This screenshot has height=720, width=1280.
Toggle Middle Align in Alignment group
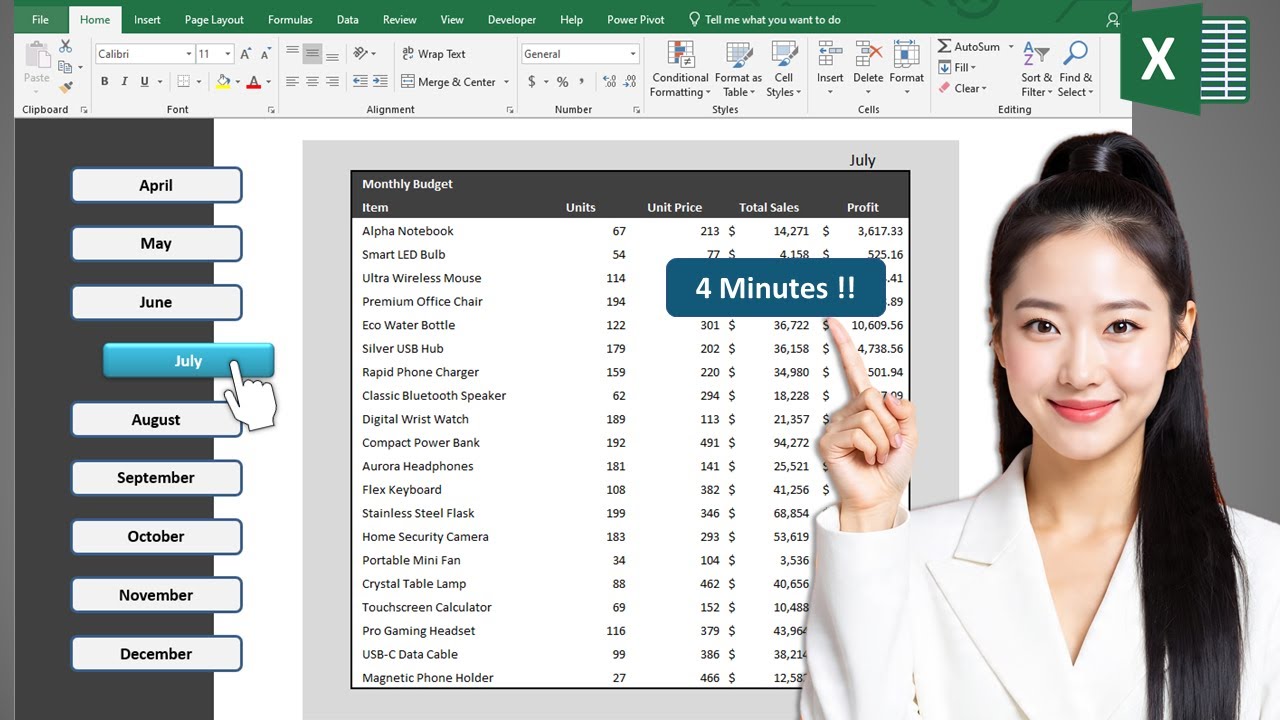[x=312, y=54]
